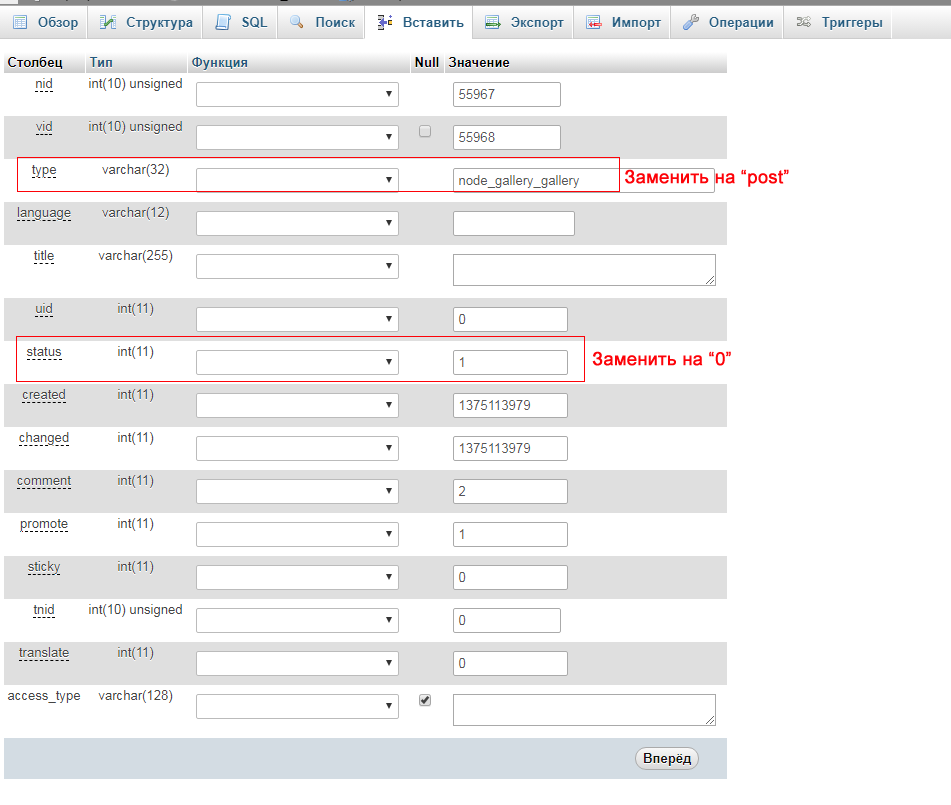Click the Структура tab icon
951x805 pixels.
tap(108, 22)
